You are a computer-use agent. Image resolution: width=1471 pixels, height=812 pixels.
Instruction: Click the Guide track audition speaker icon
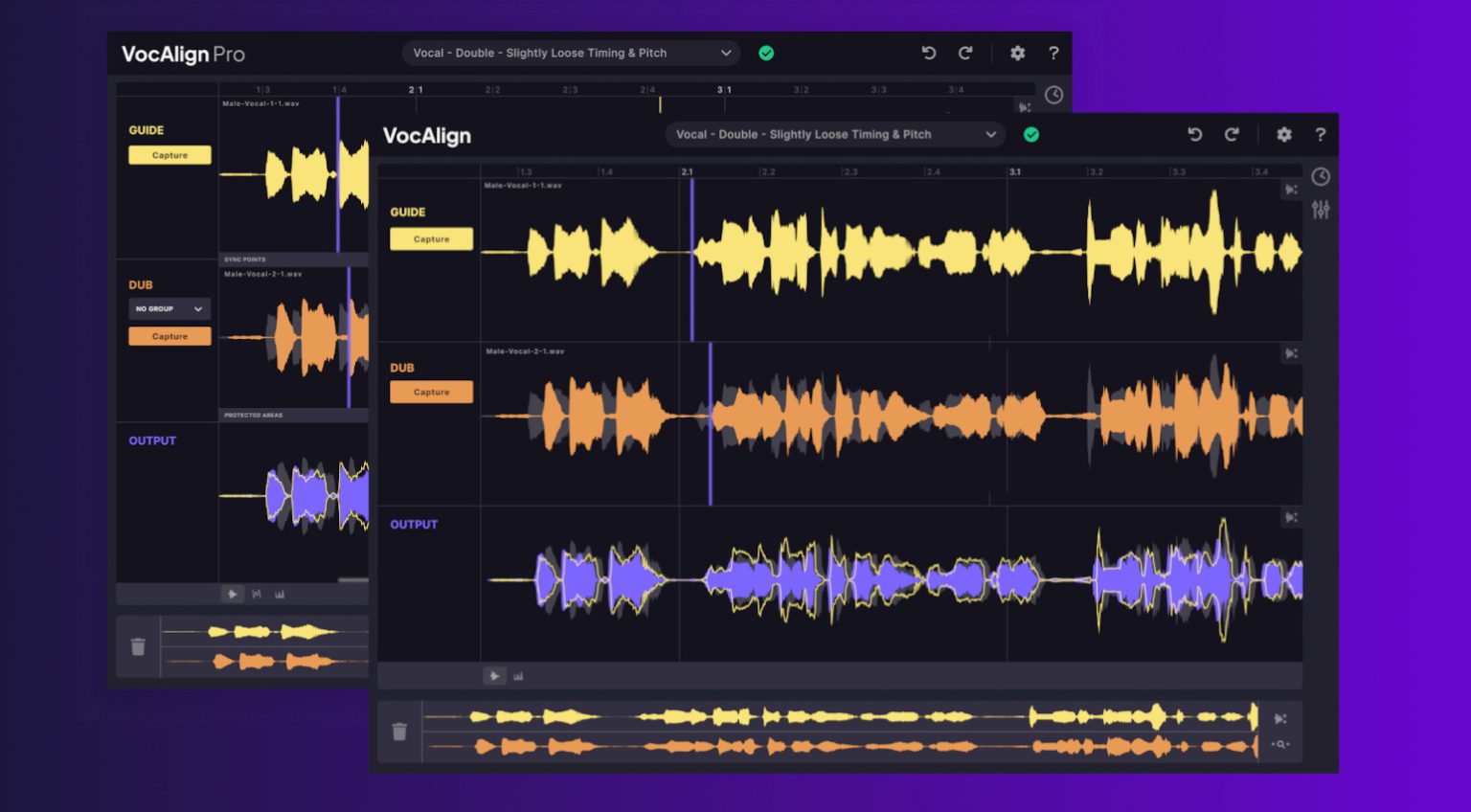pyautogui.click(x=1290, y=189)
